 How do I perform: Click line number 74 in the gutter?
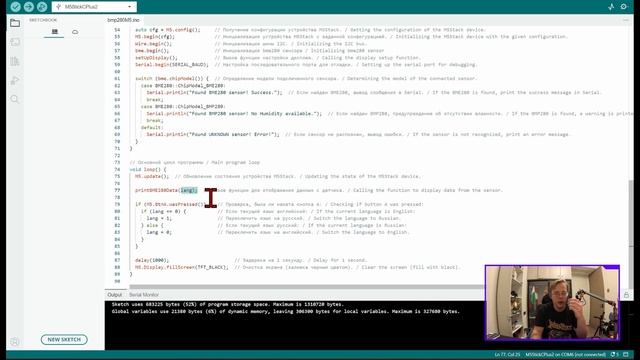point(117,169)
